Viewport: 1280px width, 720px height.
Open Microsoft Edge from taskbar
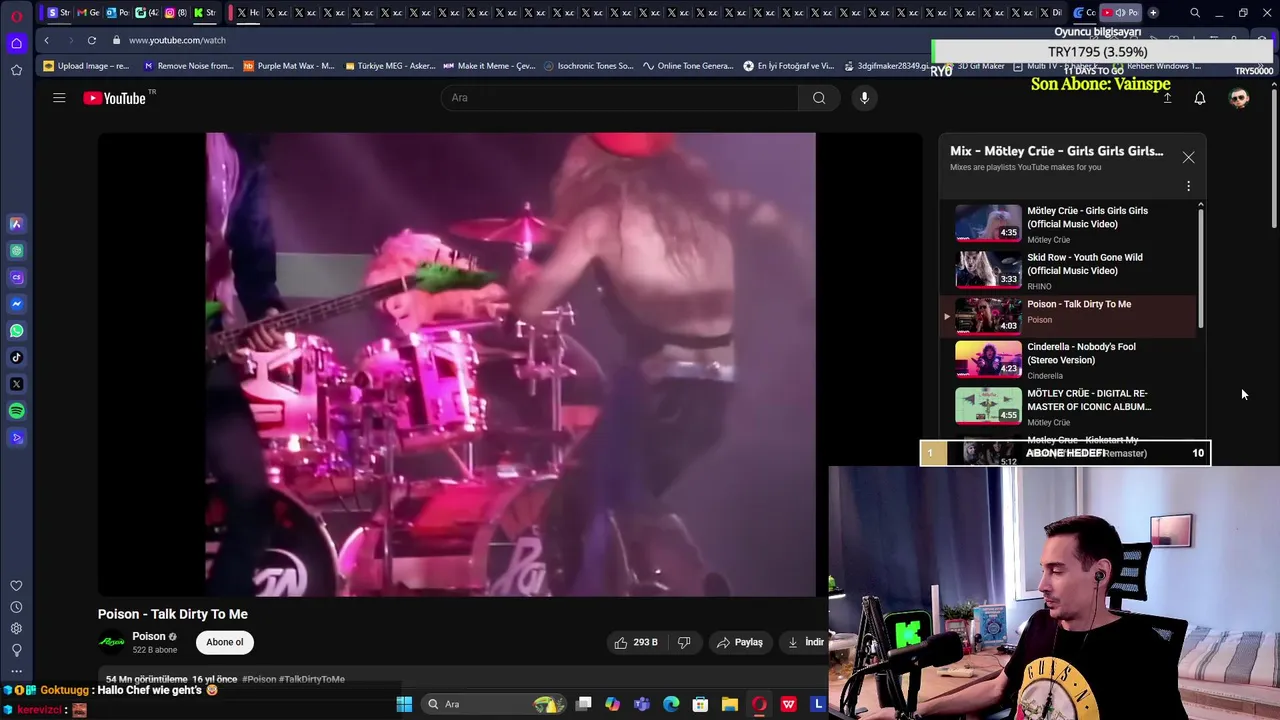pos(671,704)
